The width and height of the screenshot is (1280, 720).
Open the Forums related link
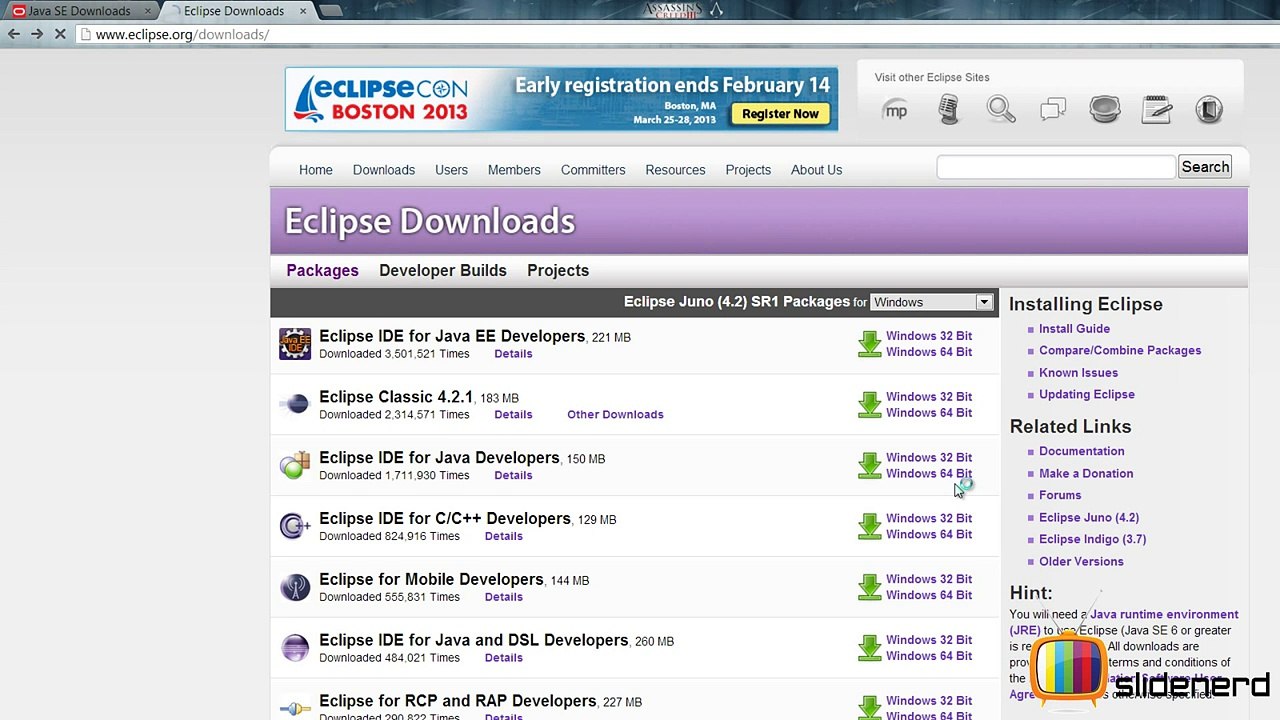tap(1060, 496)
